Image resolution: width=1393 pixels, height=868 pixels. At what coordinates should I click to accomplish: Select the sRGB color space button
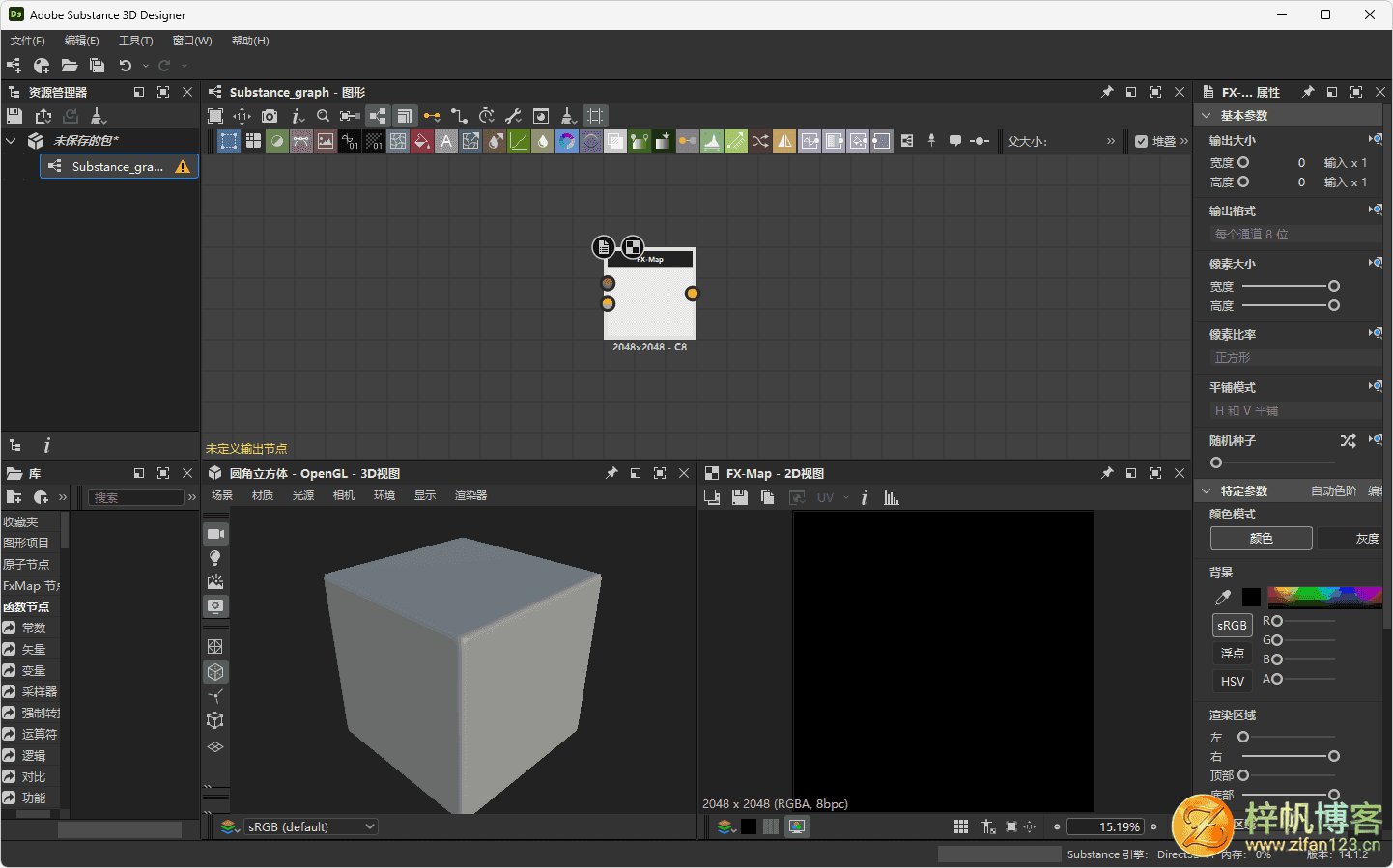(x=1232, y=626)
